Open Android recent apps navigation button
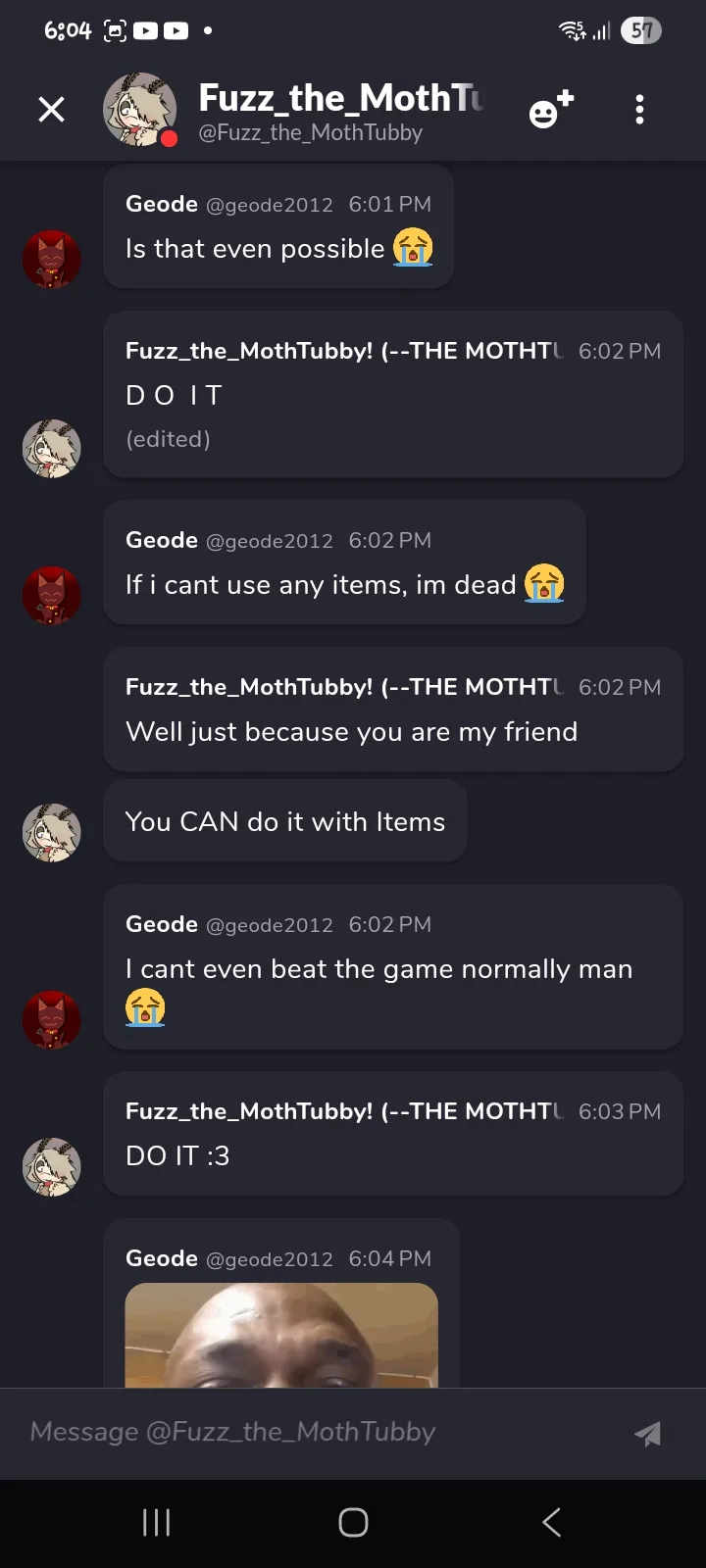Viewport: 706px width, 1568px height. coord(157,1522)
